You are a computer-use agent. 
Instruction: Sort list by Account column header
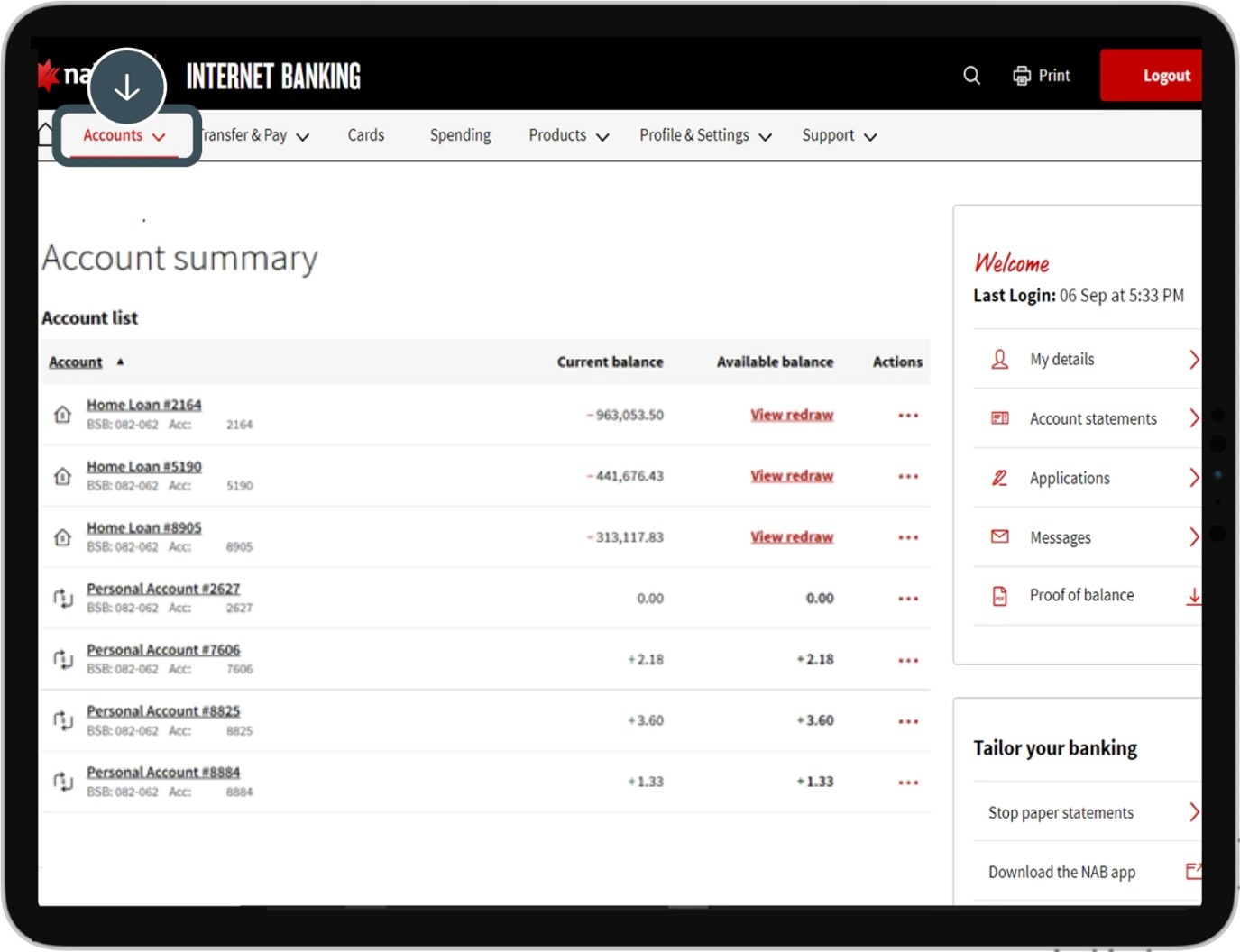pyautogui.click(x=76, y=362)
